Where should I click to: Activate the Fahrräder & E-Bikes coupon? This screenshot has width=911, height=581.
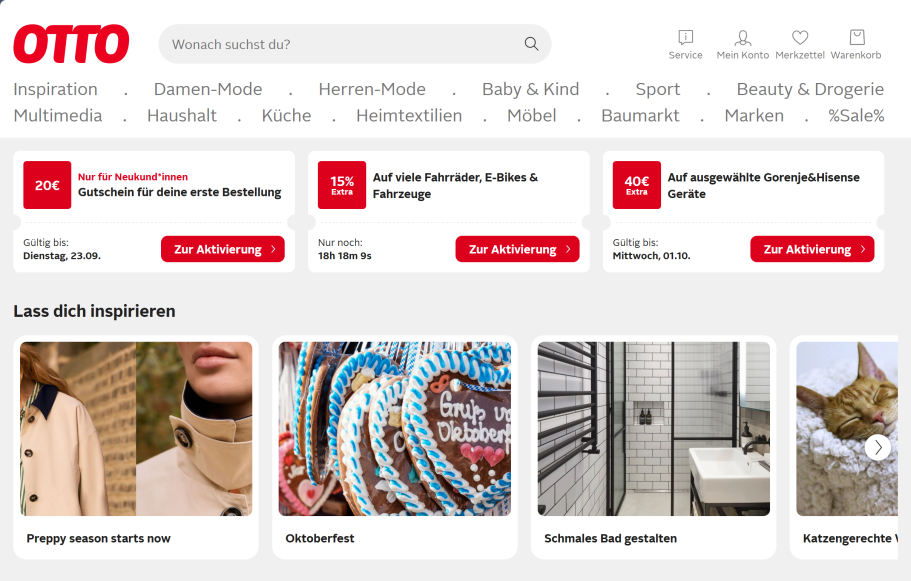pos(517,249)
